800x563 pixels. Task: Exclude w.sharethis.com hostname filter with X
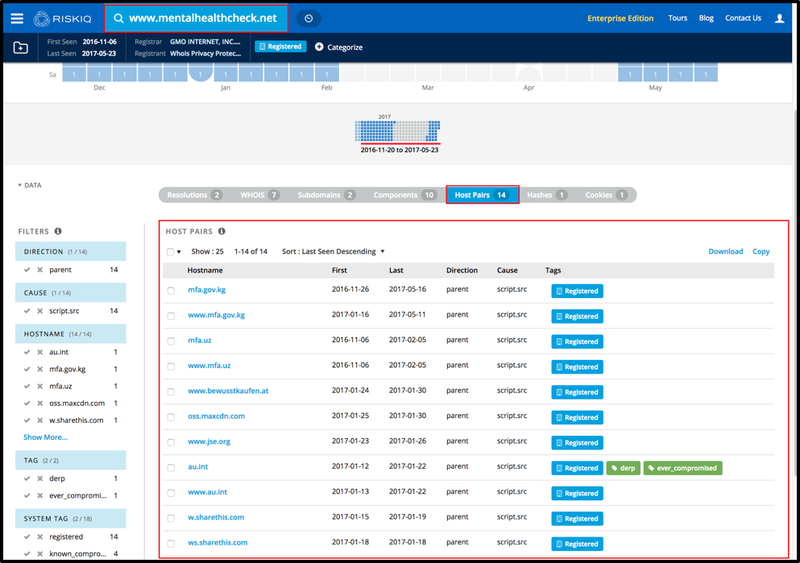(40, 420)
